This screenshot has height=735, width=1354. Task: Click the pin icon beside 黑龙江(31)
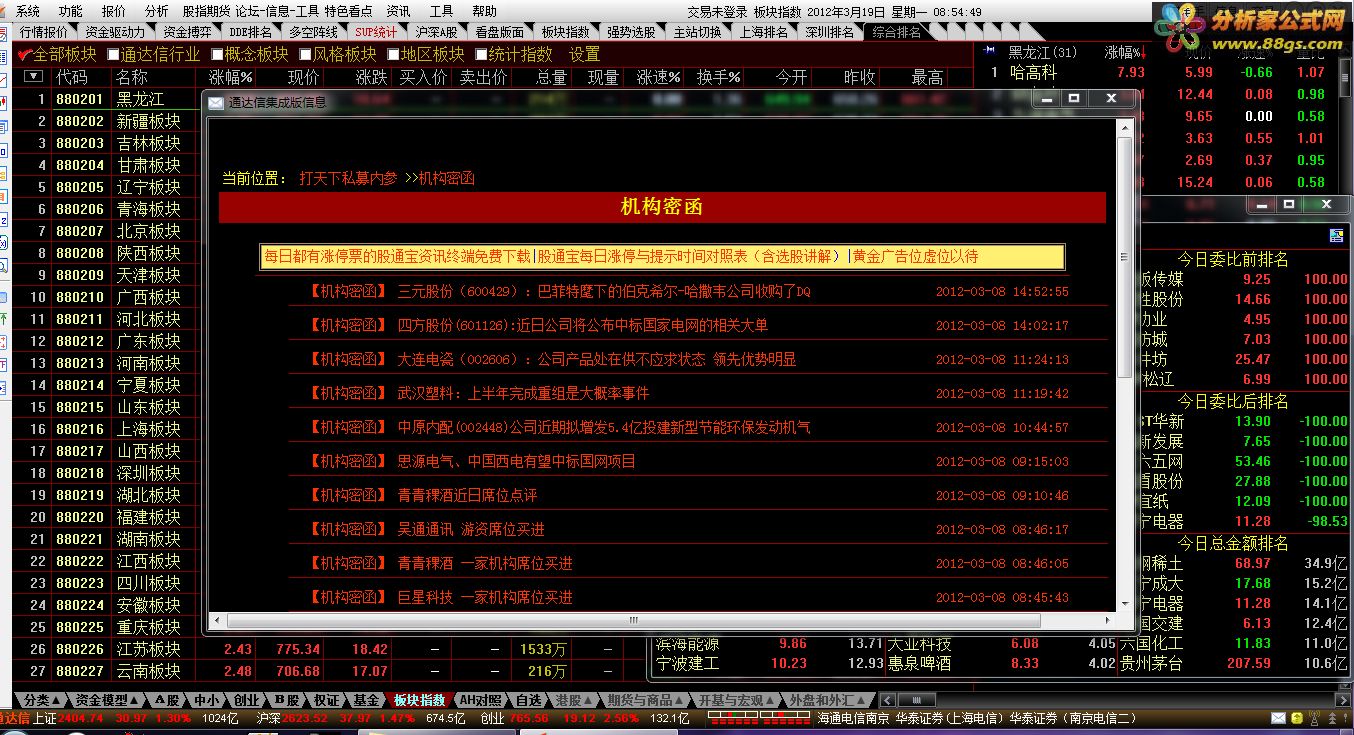click(x=990, y=51)
